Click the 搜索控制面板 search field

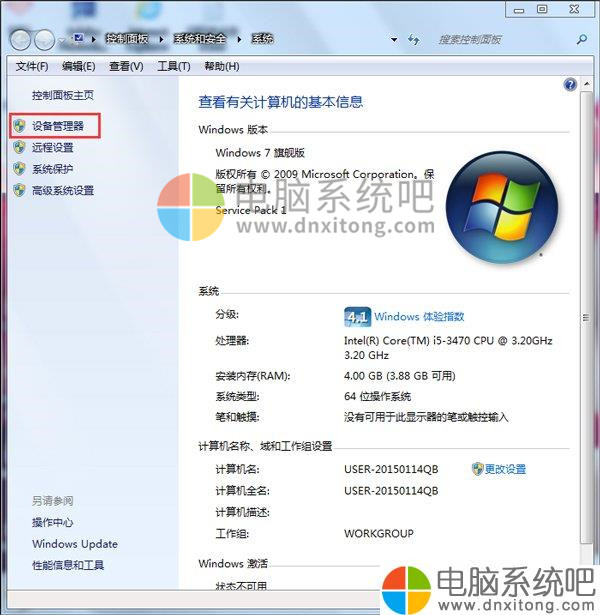coord(505,39)
